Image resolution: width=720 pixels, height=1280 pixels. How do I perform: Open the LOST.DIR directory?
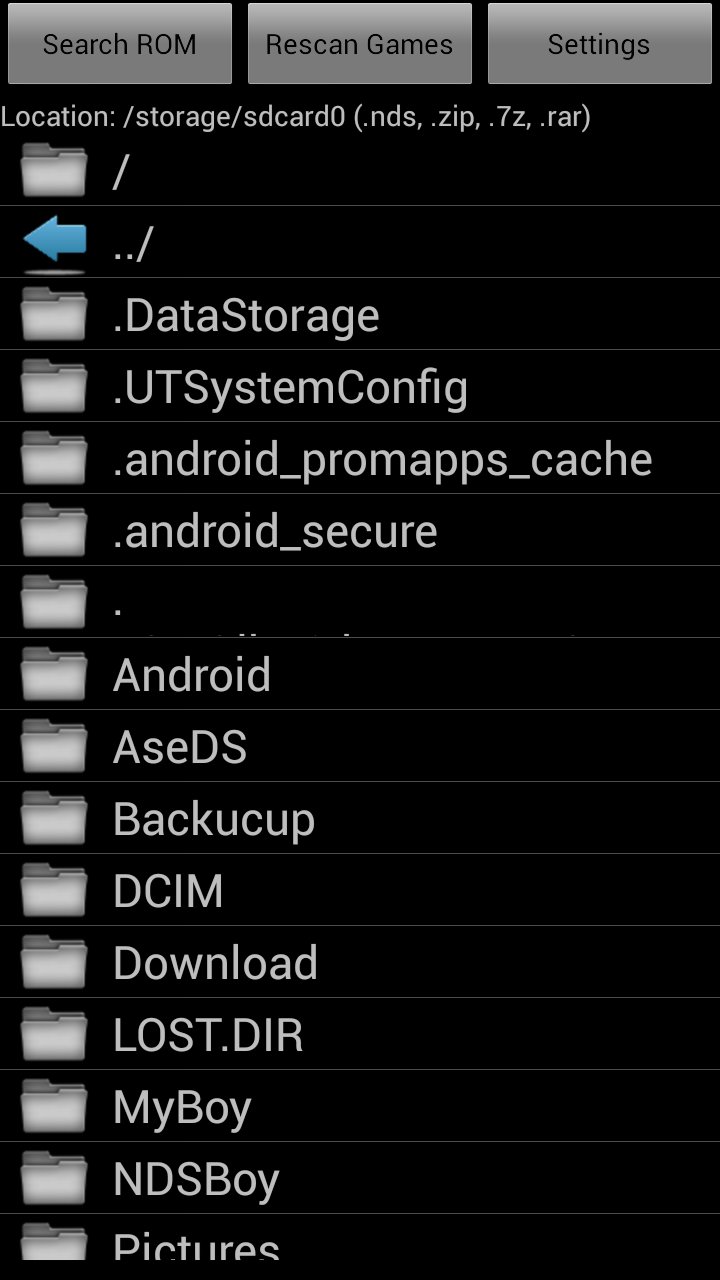pyautogui.click(x=208, y=1035)
